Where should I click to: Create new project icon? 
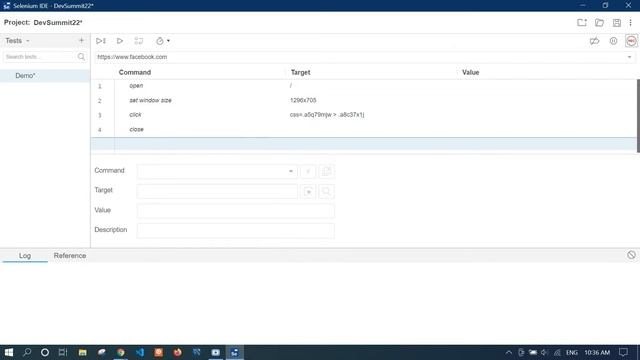(x=582, y=22)
